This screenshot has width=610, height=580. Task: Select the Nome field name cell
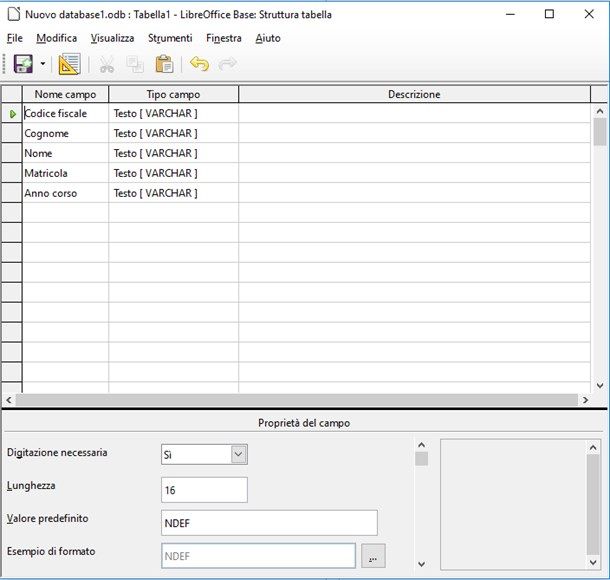point(66,153)
